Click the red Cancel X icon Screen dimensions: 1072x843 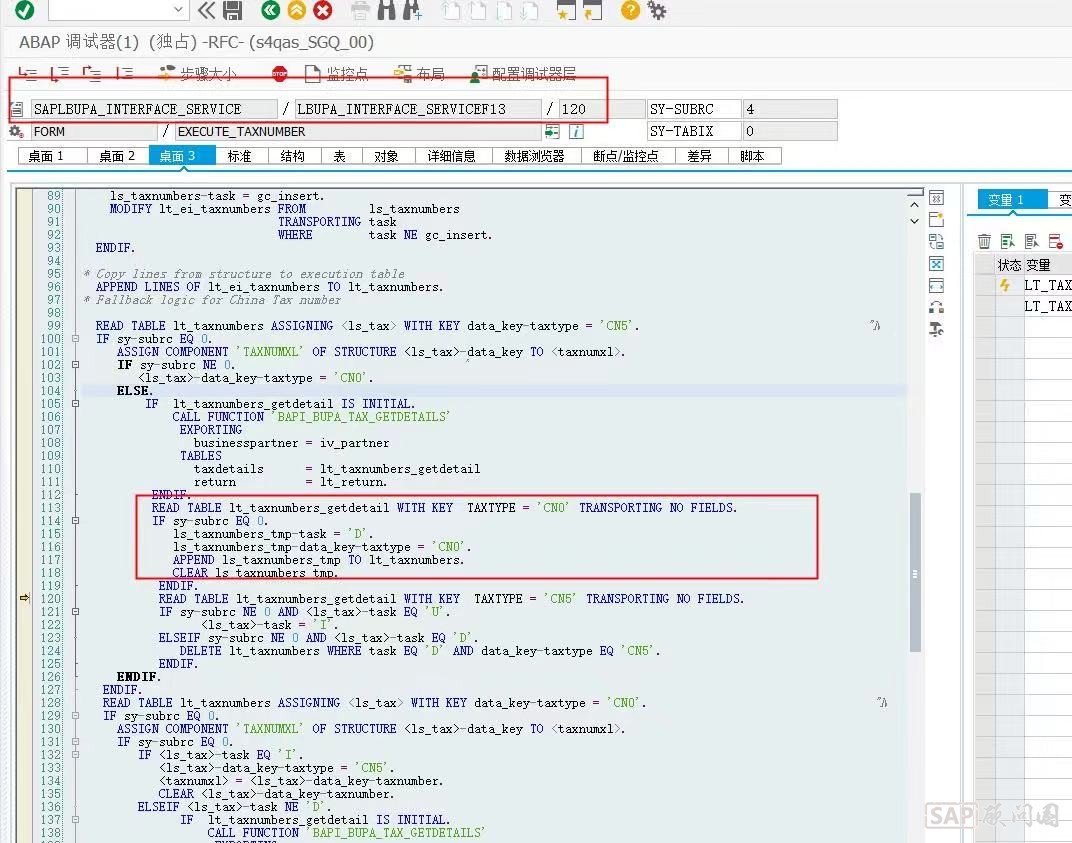[323, 10]
